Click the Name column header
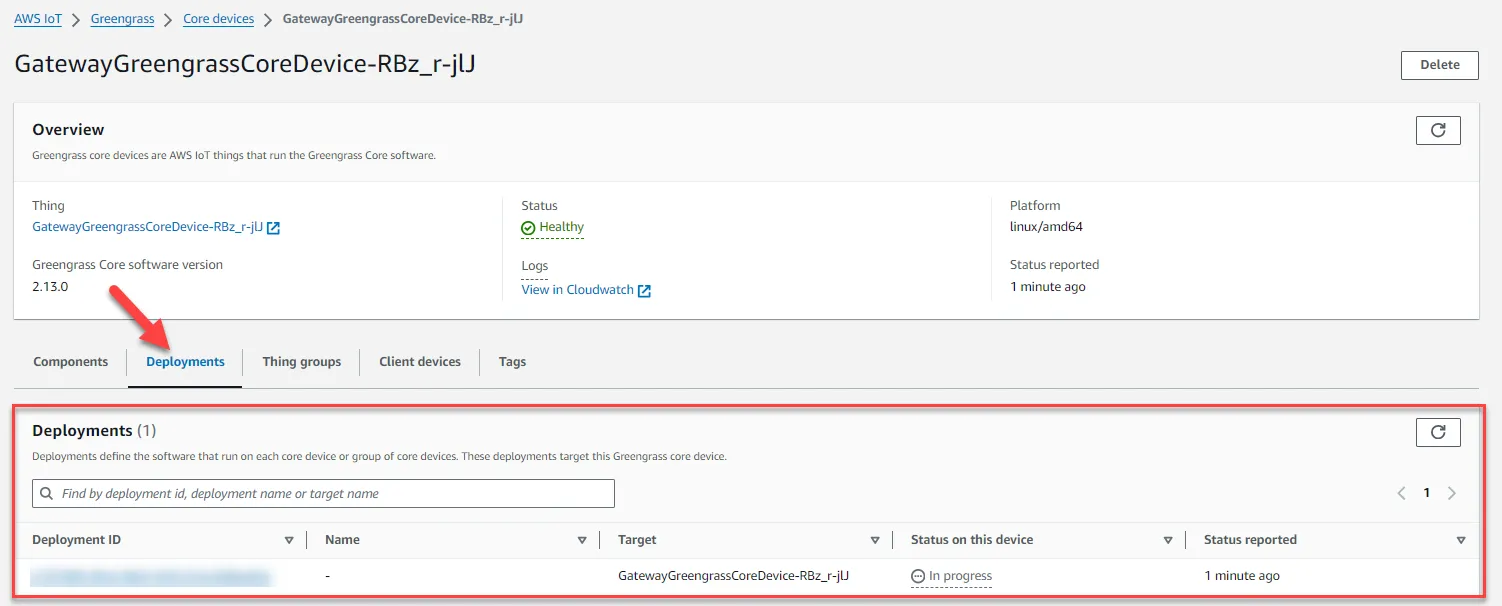1502x606 pixels. coord(342,540)
